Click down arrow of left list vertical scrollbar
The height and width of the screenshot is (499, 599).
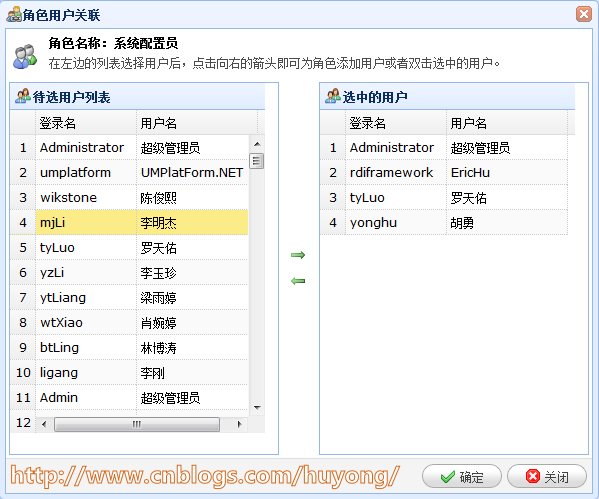(x=257, y=408)
